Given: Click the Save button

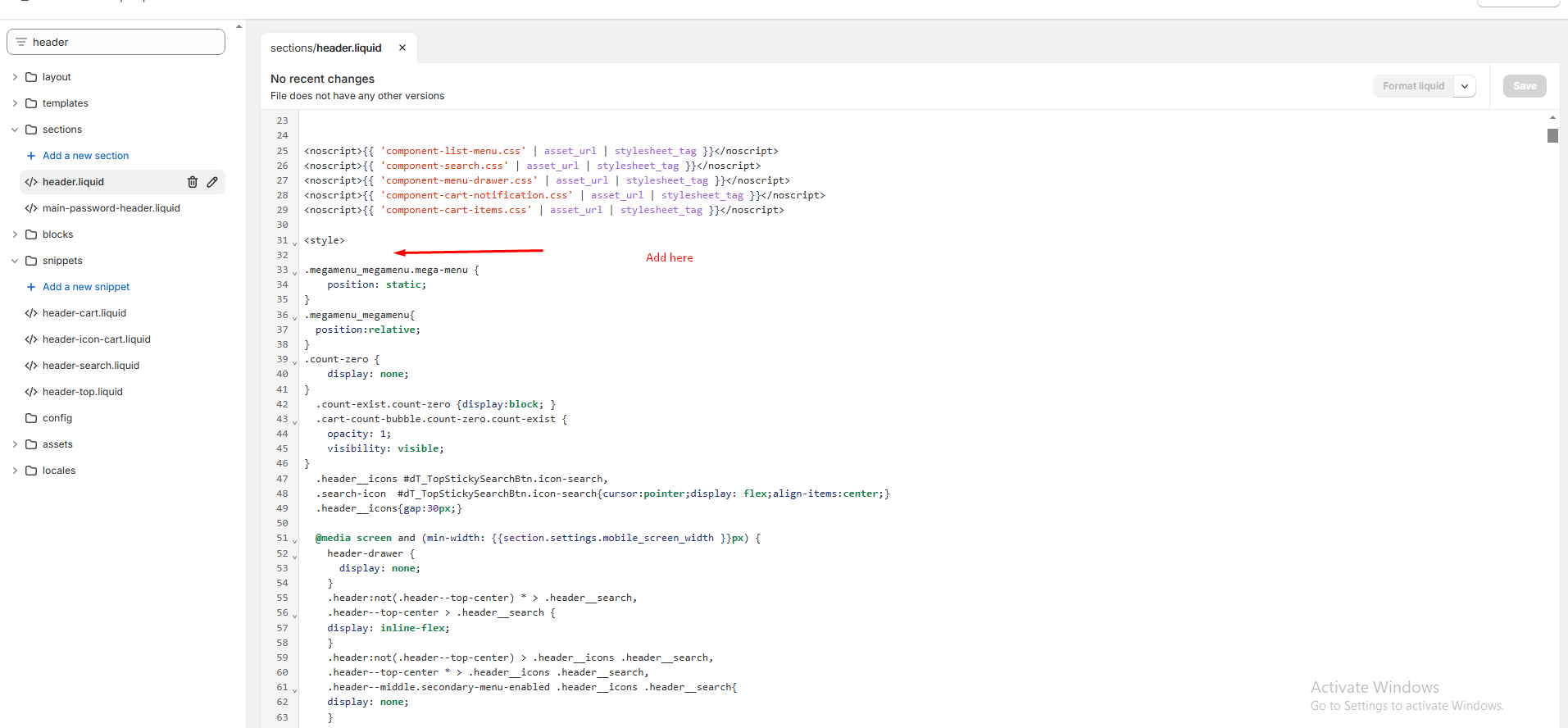Looking at the screenshot, I should point(1525,86).
